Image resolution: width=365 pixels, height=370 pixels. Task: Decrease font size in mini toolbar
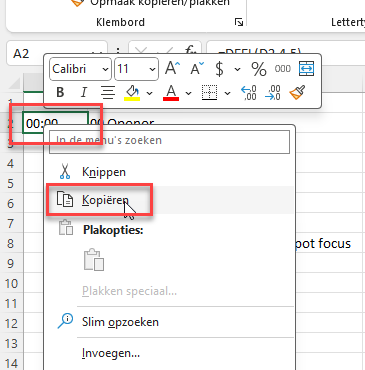click(x=197, y=69)
